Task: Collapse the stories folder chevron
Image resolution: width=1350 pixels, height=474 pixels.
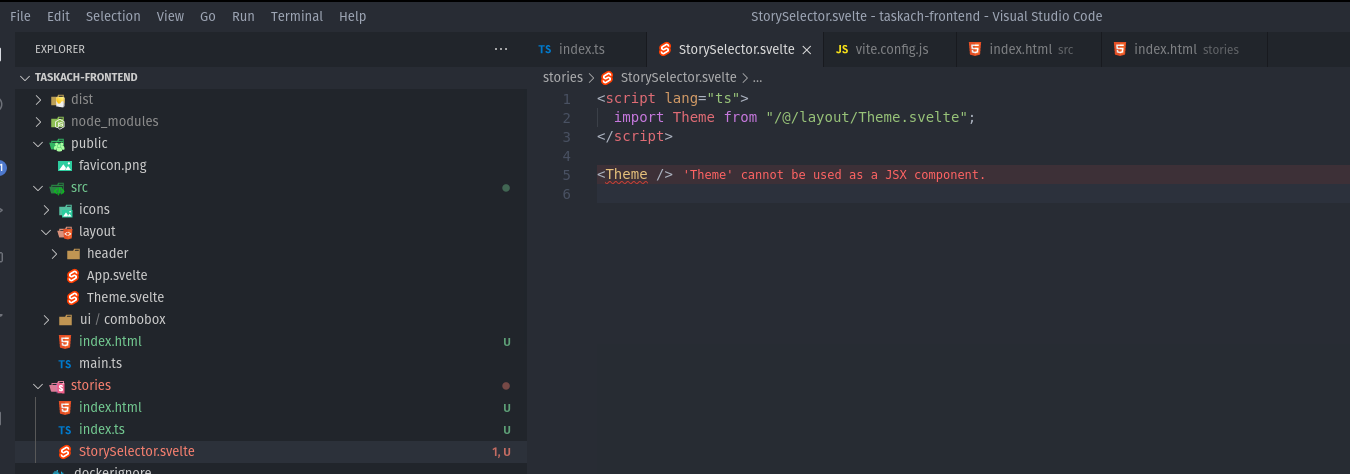Action: (38, 385)
